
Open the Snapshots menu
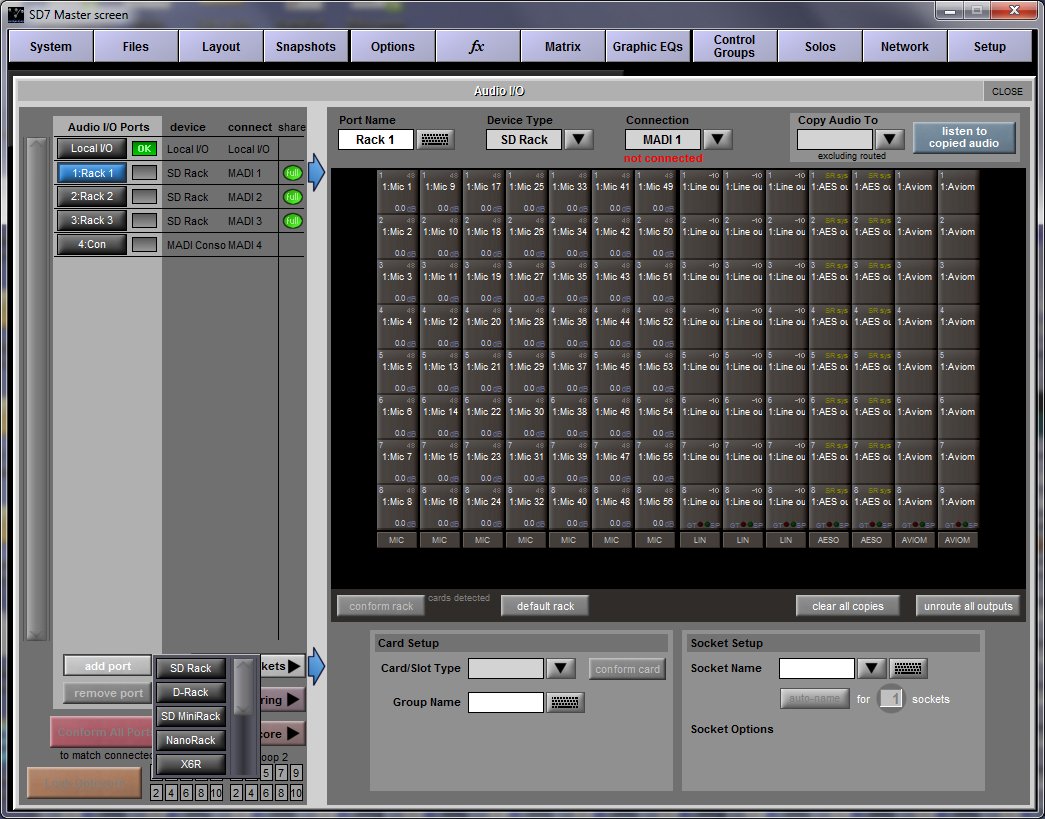(306, 47)
